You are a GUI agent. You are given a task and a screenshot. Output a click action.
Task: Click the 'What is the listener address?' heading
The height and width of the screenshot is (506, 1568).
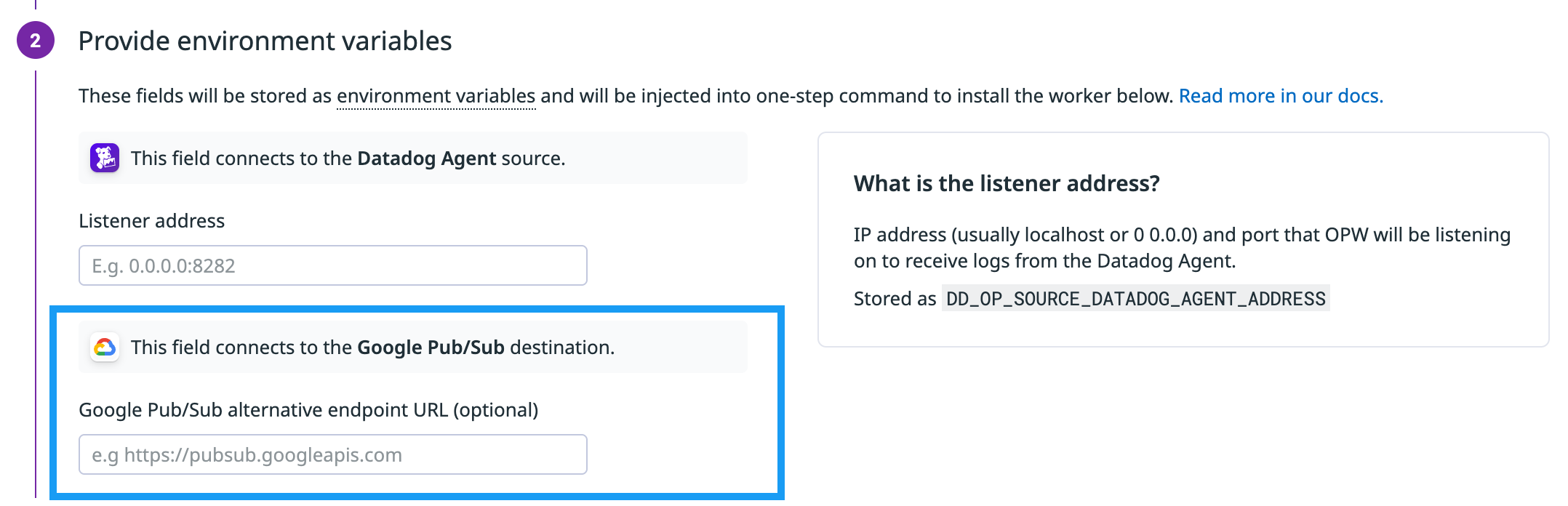click(x=1007, y=183)
